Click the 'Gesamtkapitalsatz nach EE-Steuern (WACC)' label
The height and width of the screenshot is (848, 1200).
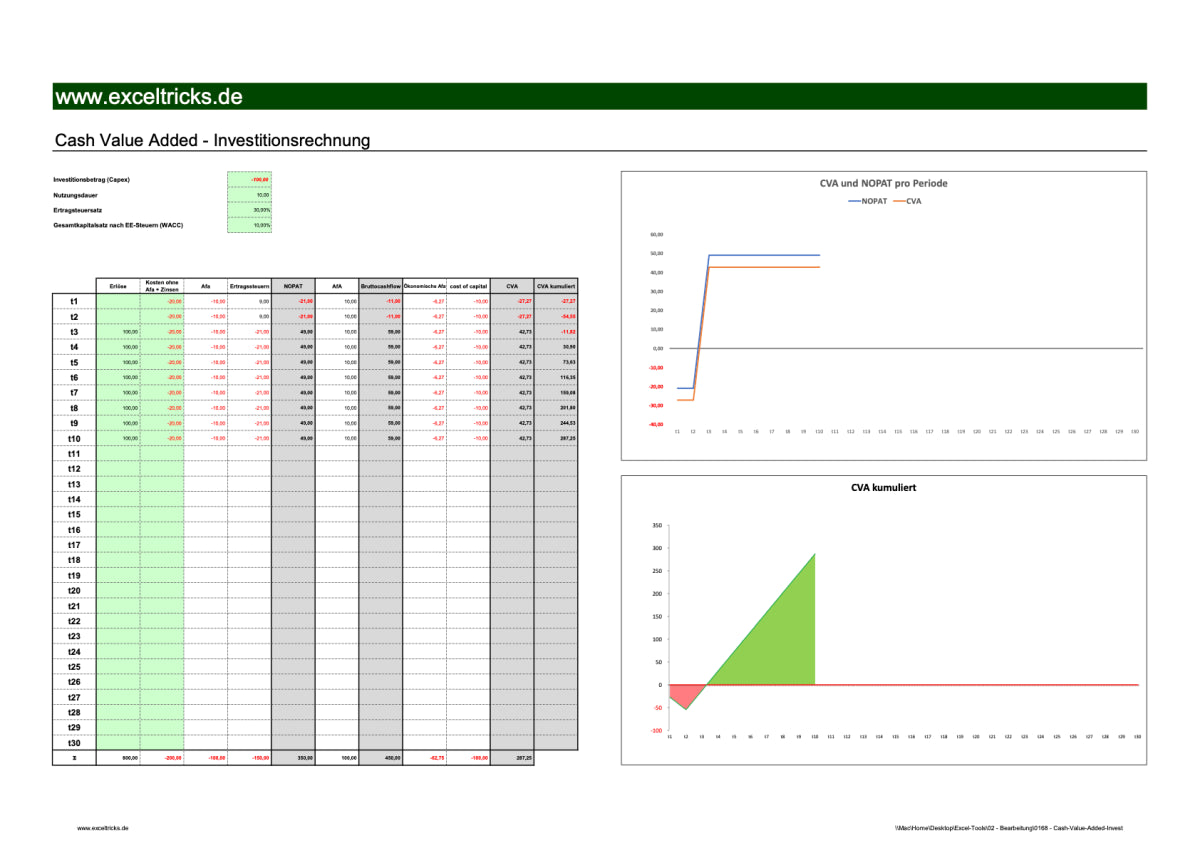click(x=118, y=225)
